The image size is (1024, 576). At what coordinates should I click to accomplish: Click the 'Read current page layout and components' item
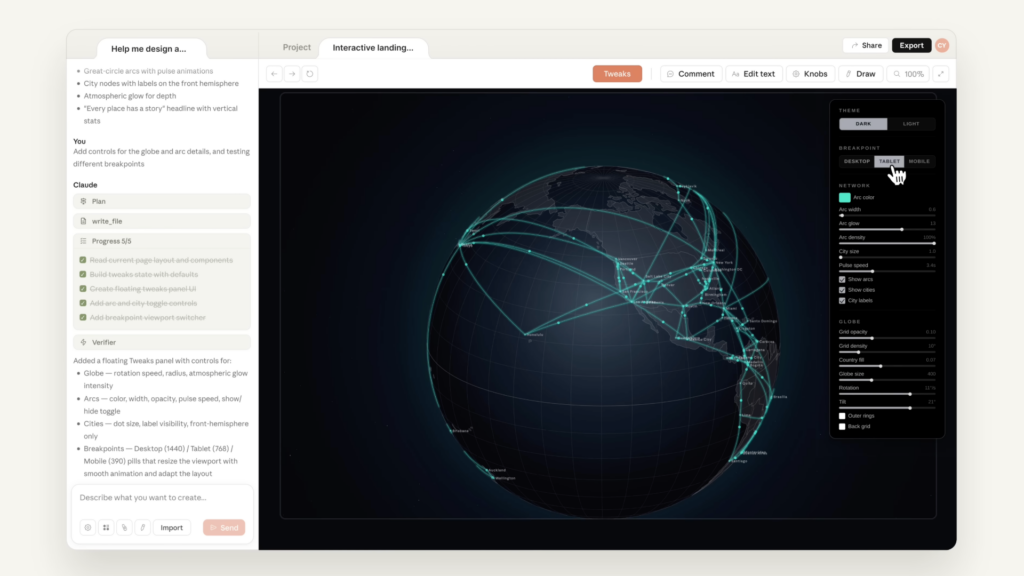[x=161, y=260]
